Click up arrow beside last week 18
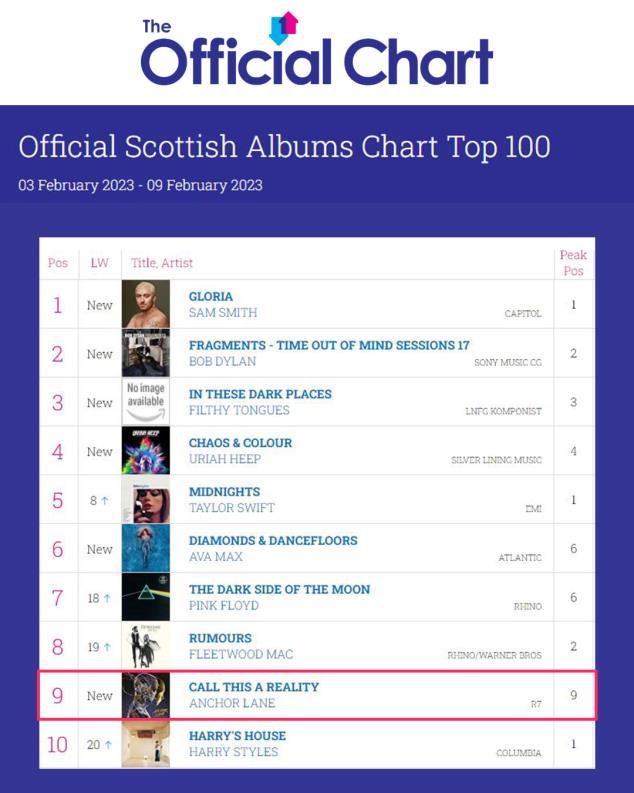 click(108, 599)
